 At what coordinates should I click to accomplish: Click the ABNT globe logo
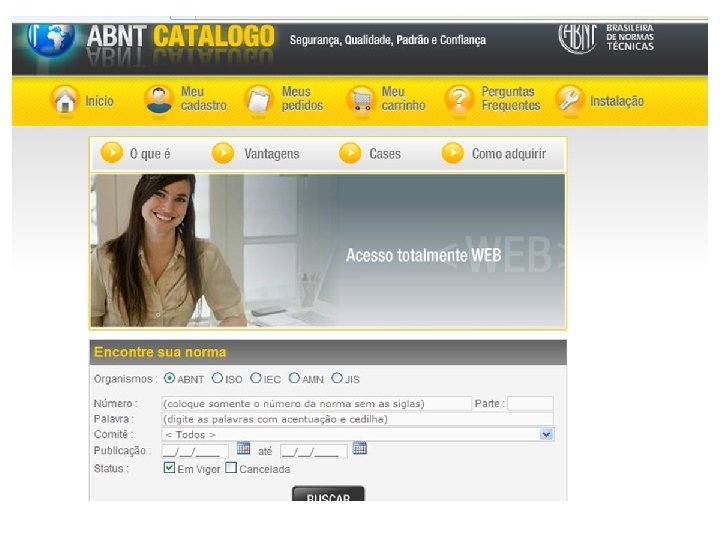[x=51, y=39]
